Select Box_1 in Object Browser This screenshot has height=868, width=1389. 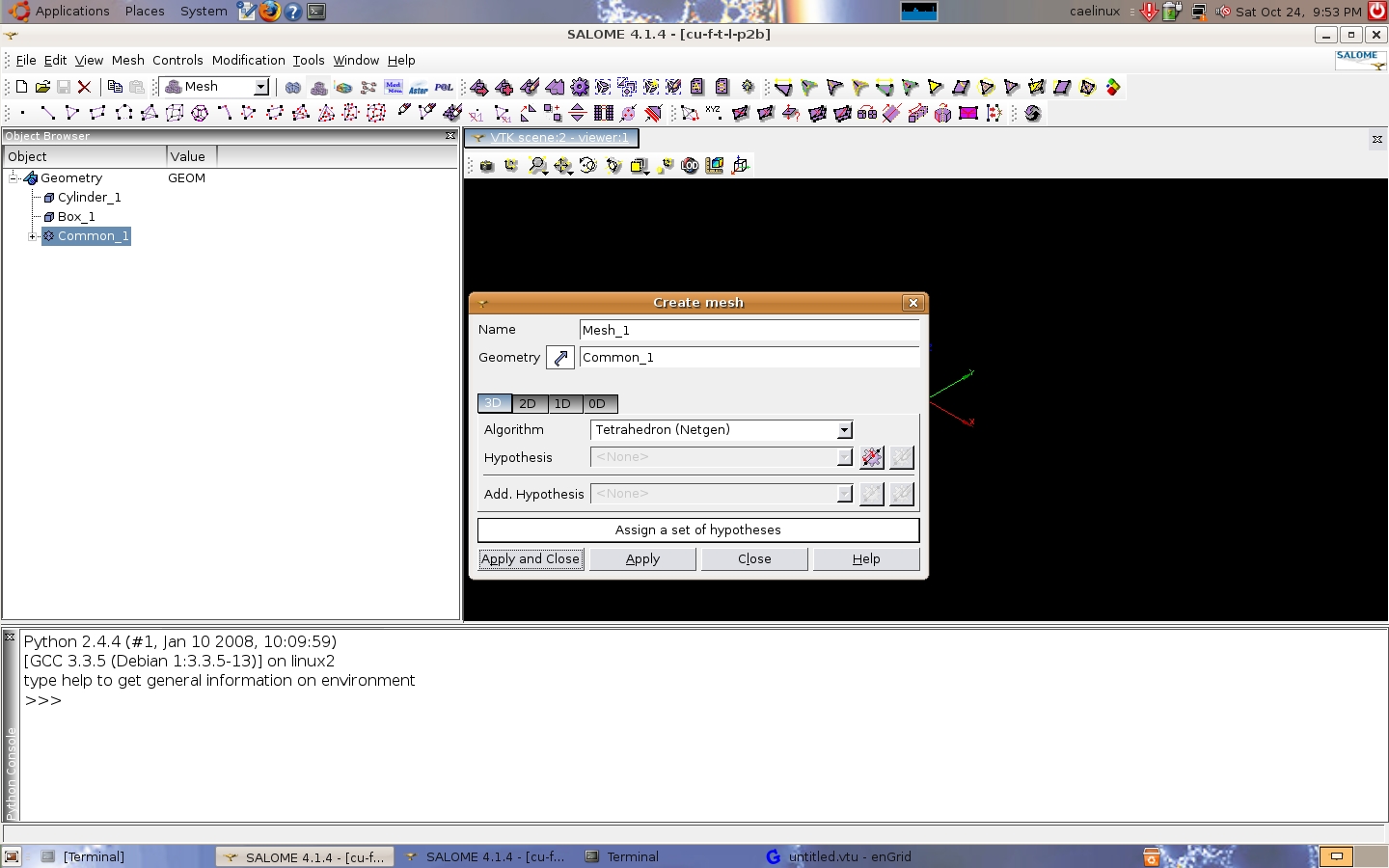pos(76,216)
